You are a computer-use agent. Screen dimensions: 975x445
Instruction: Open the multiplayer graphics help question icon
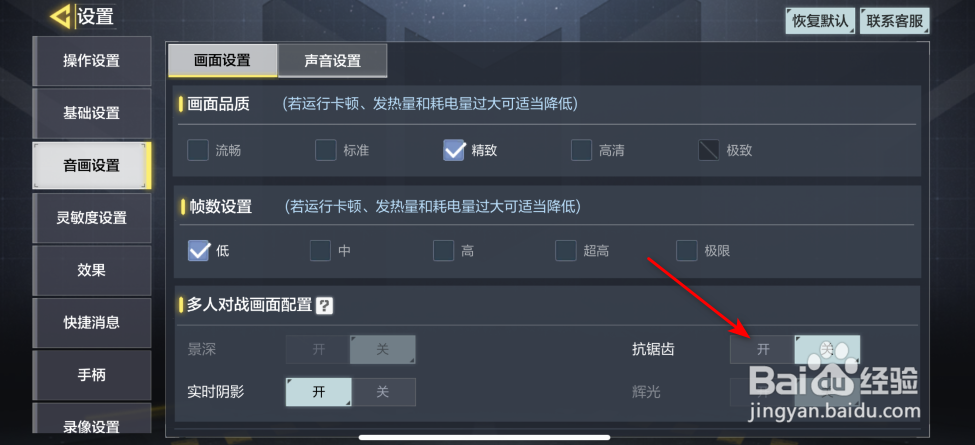click(325, 305)
